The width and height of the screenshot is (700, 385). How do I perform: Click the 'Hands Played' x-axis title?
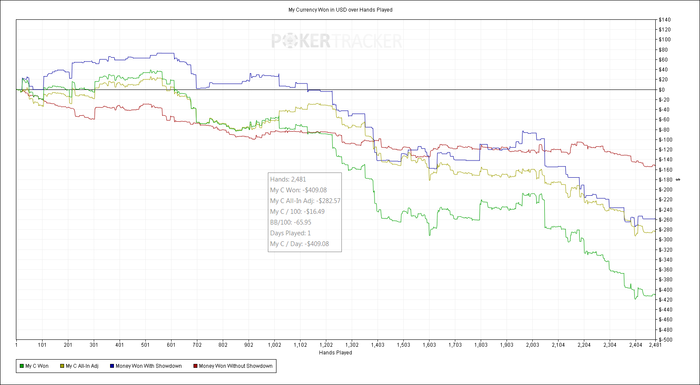click(335, 352)
